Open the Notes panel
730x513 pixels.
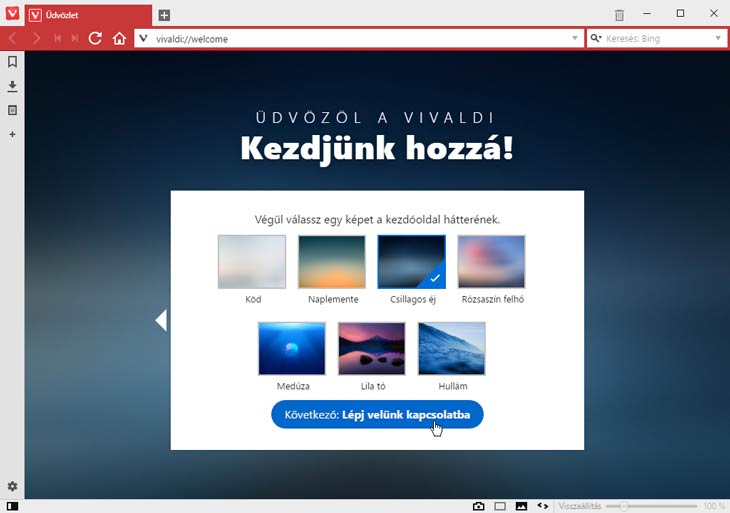click(x=13, y=110)
